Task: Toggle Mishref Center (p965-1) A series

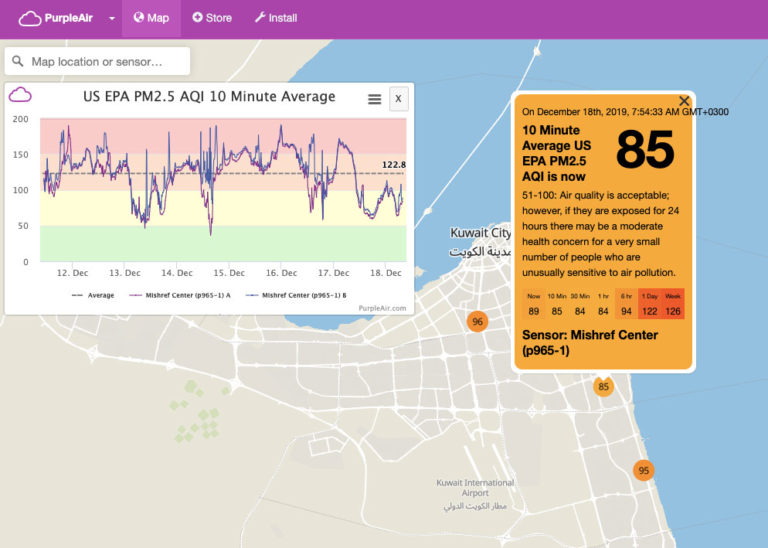Action: 180,295
